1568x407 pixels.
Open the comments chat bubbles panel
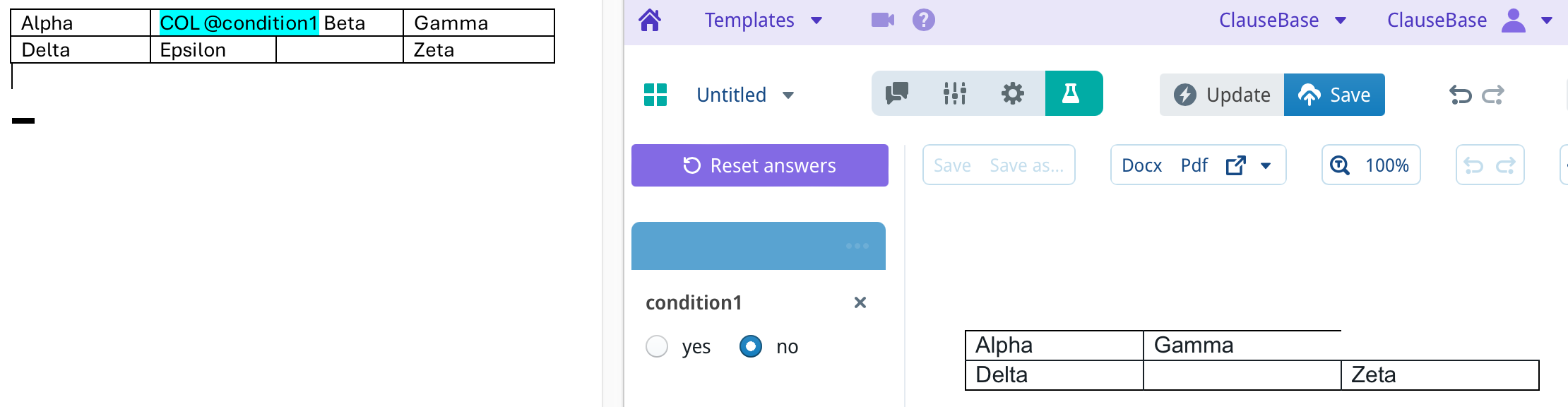(x=897, y=93)
